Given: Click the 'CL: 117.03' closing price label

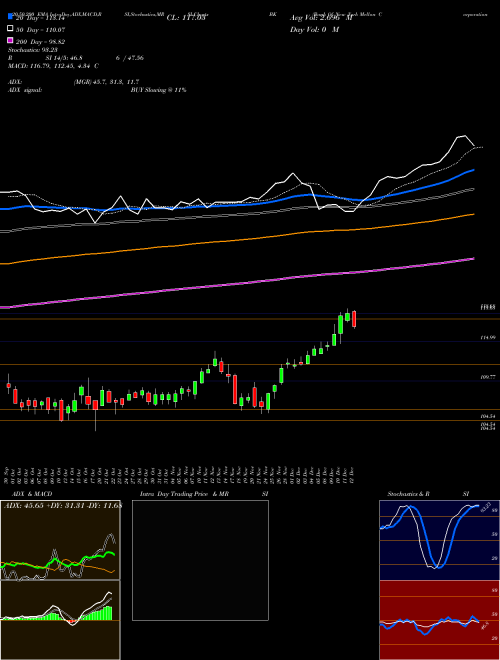Looking at the screenshot, I should pyautogui.click(x=186, y=18).
